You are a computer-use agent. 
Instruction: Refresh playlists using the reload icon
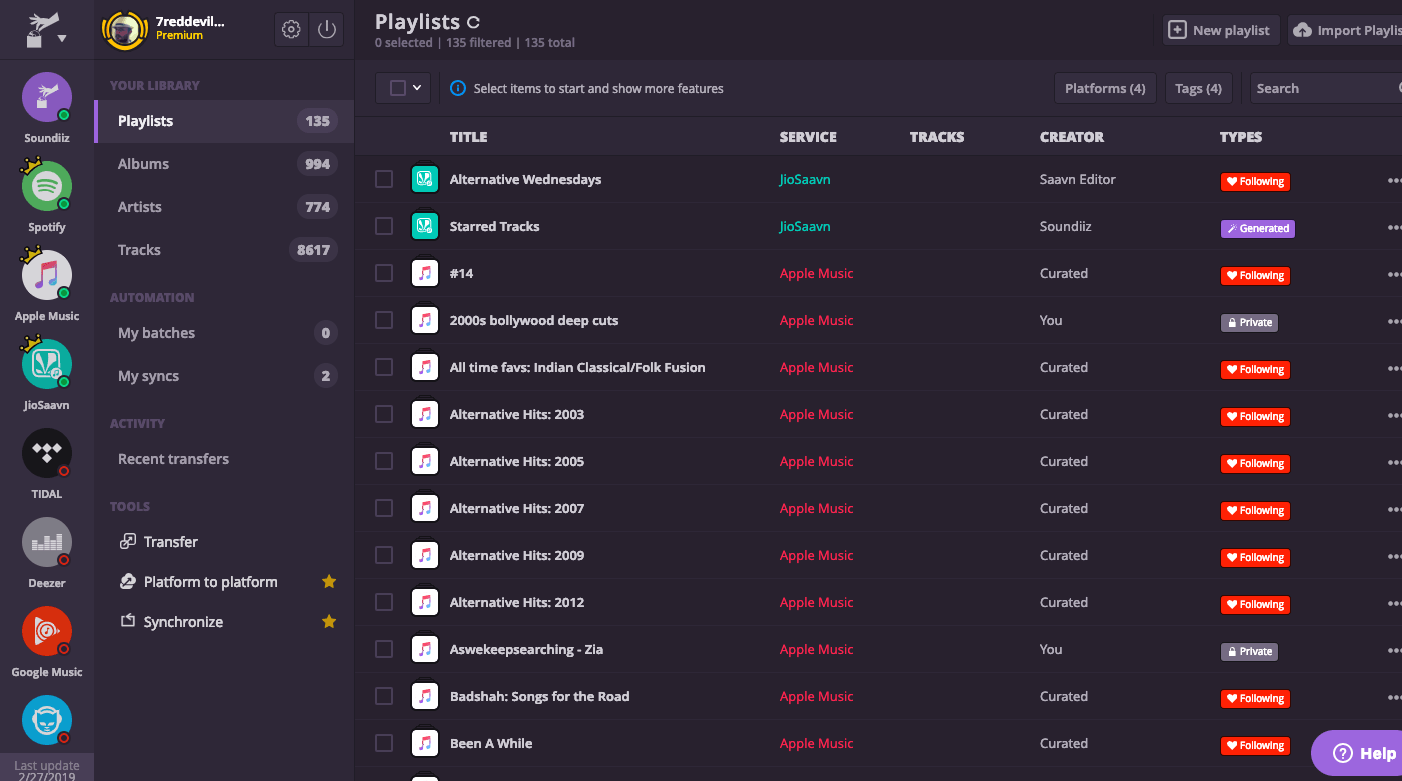(472, 21)
